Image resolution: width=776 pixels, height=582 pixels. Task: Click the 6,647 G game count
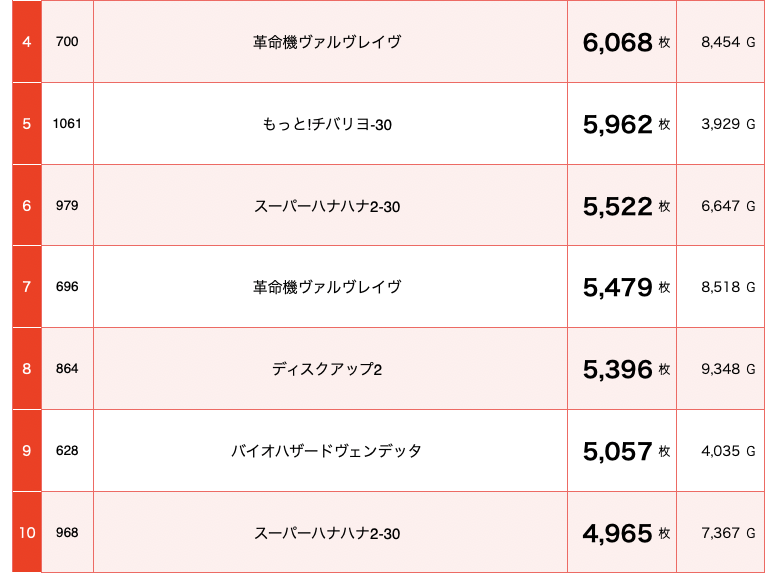pos(728,206)
